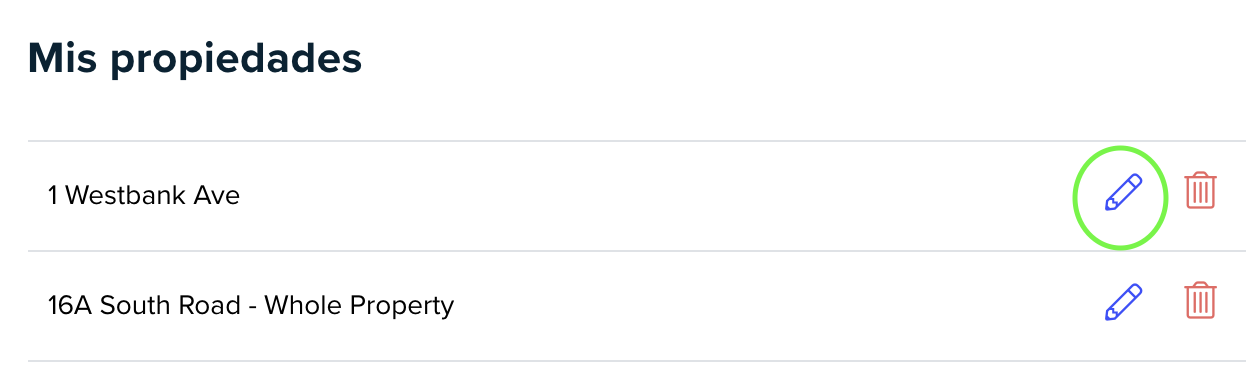Delete the 16A South Road property
This screenshot has height=374, width=1252.
[1200, 300]
